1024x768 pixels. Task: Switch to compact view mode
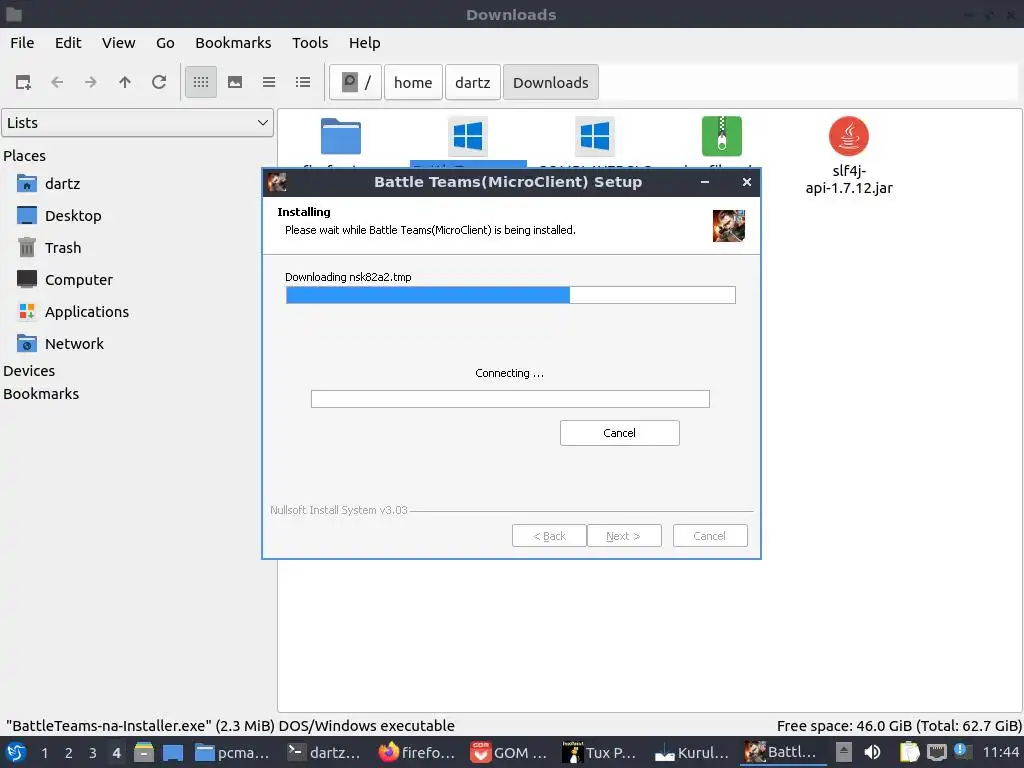[x=269, y=82]
